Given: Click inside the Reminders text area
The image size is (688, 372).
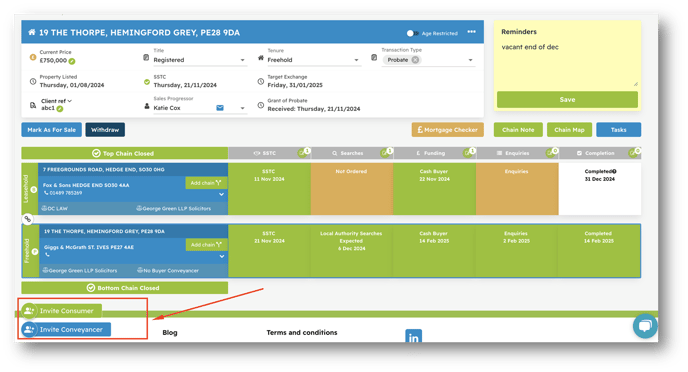Looking at the screenshot, I should click(x=568, y=64).
